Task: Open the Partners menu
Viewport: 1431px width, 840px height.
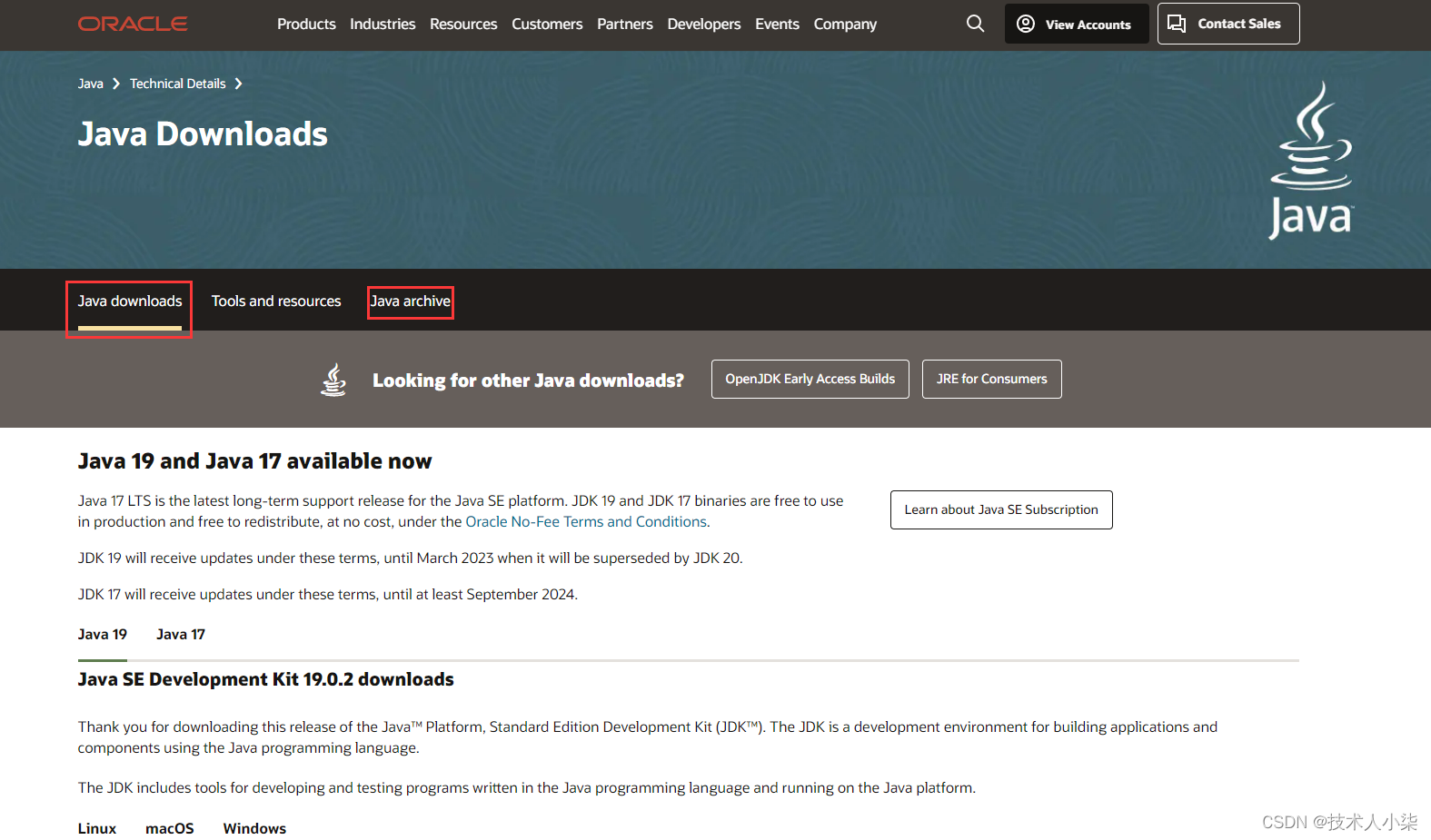Action: (625, 24)
